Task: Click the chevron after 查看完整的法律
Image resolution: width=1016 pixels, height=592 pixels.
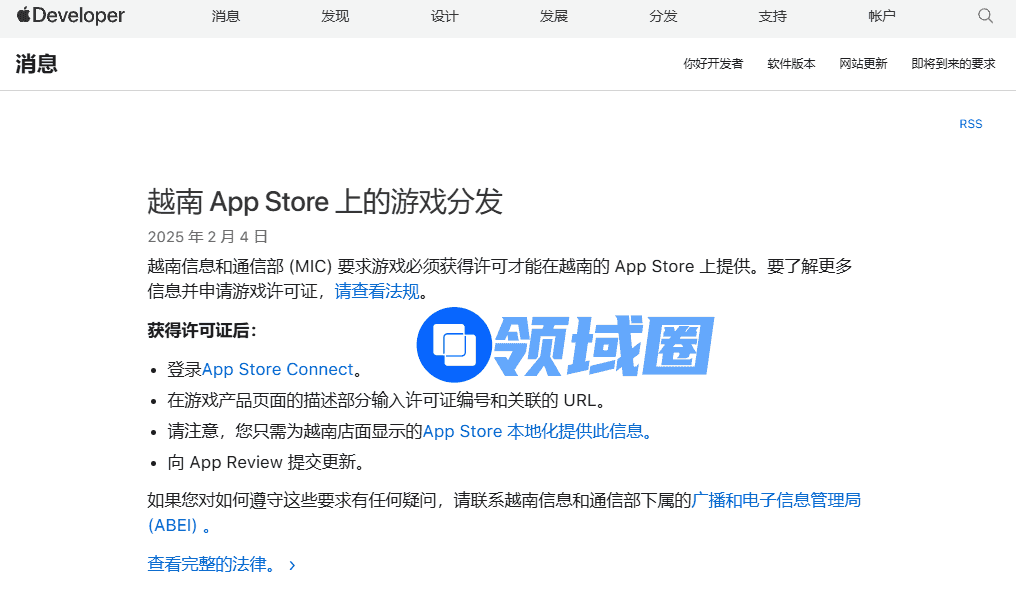Action: tap(292, 565)
